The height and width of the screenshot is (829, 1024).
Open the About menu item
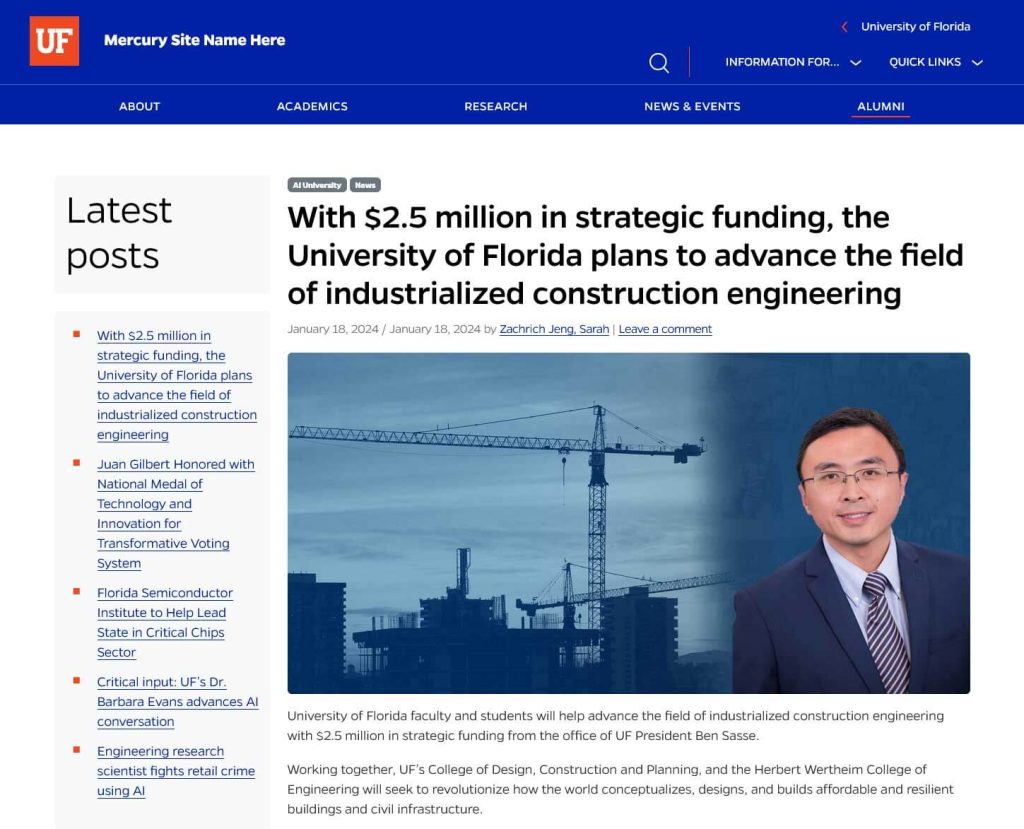coord(139,106)
